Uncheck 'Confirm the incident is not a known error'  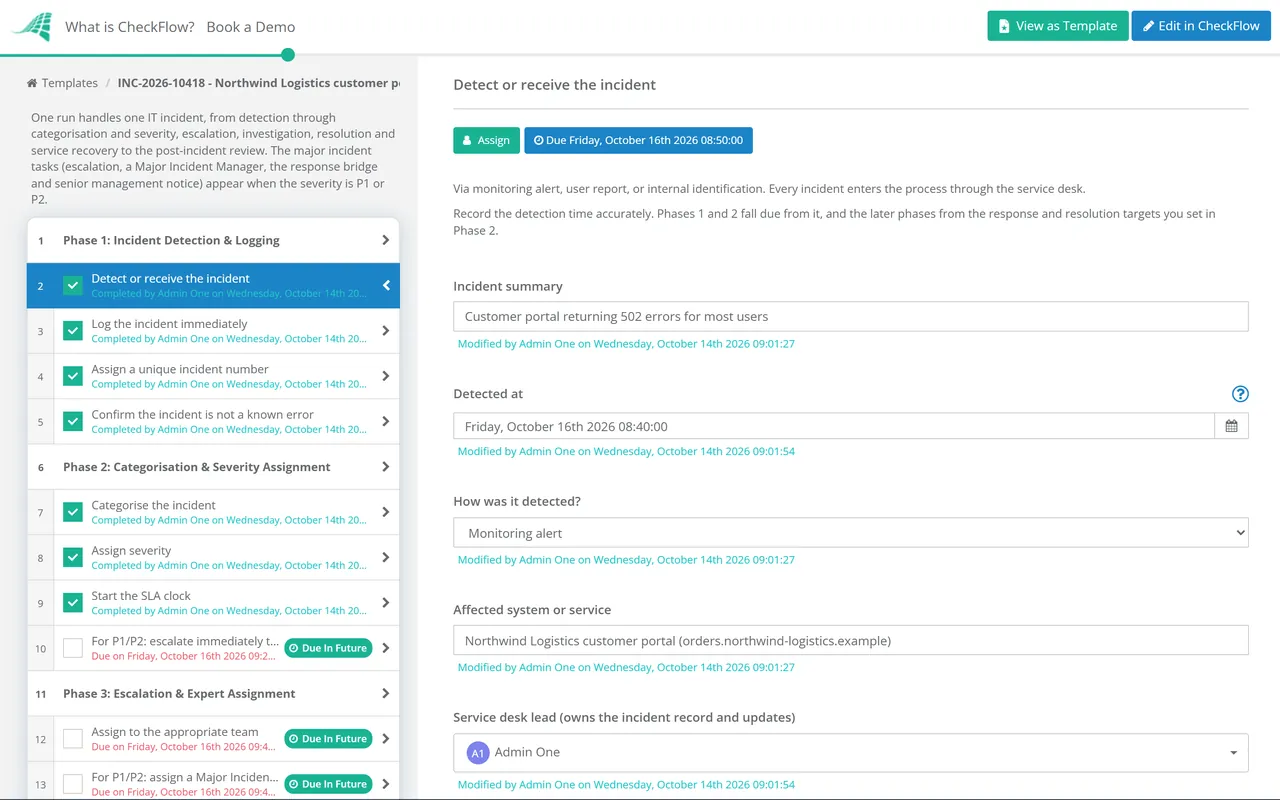(73, 421)
